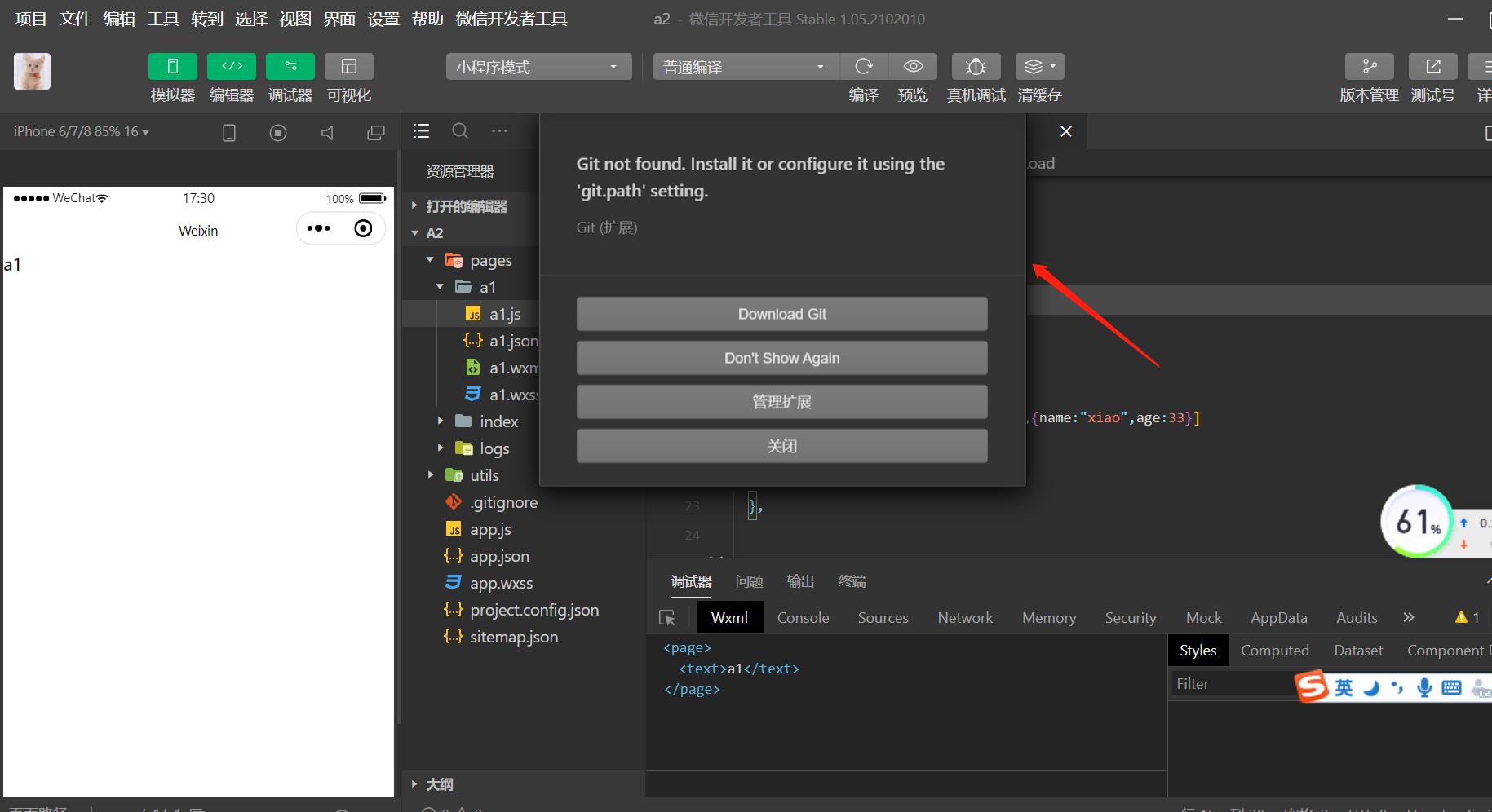Open the 微信开发者工具 menu
Screen dimensions: 1492x812
click(x=511, y=19)
